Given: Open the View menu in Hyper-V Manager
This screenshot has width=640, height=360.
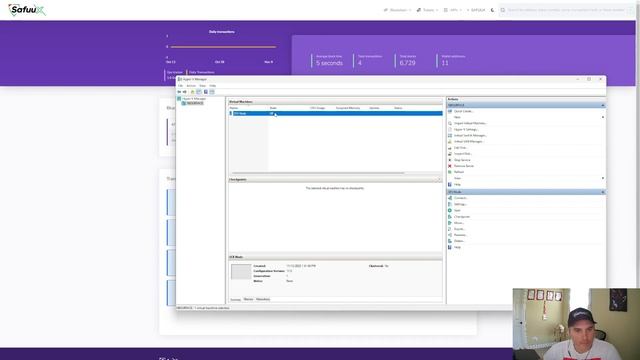Looking at the screenshot, I should (202, 86).
